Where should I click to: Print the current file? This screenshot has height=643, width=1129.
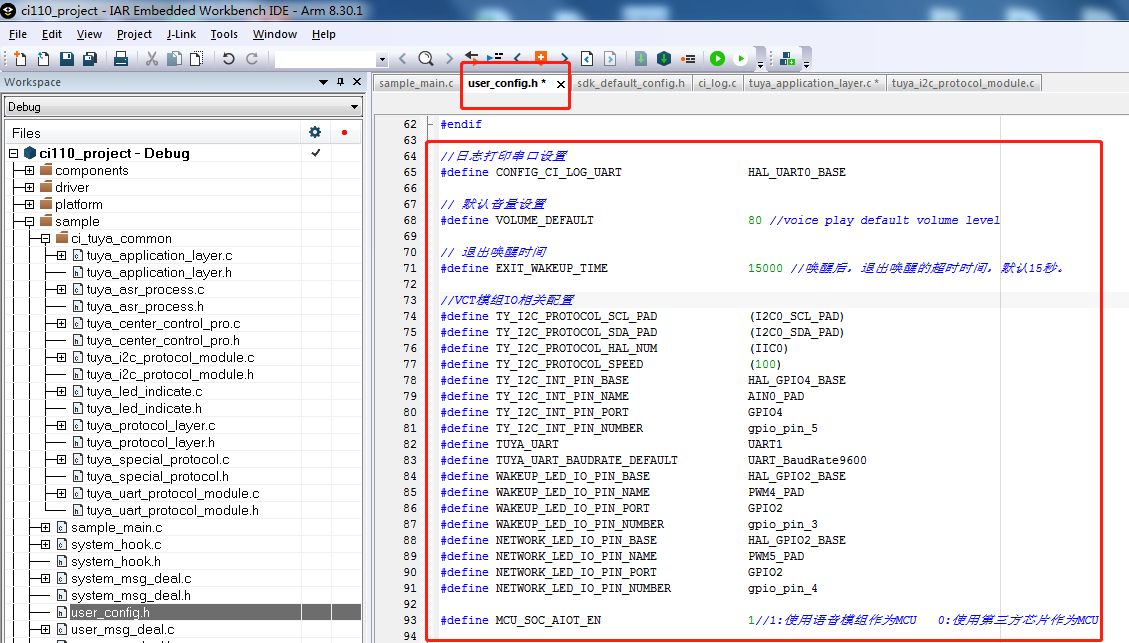[x=121, y=59]
